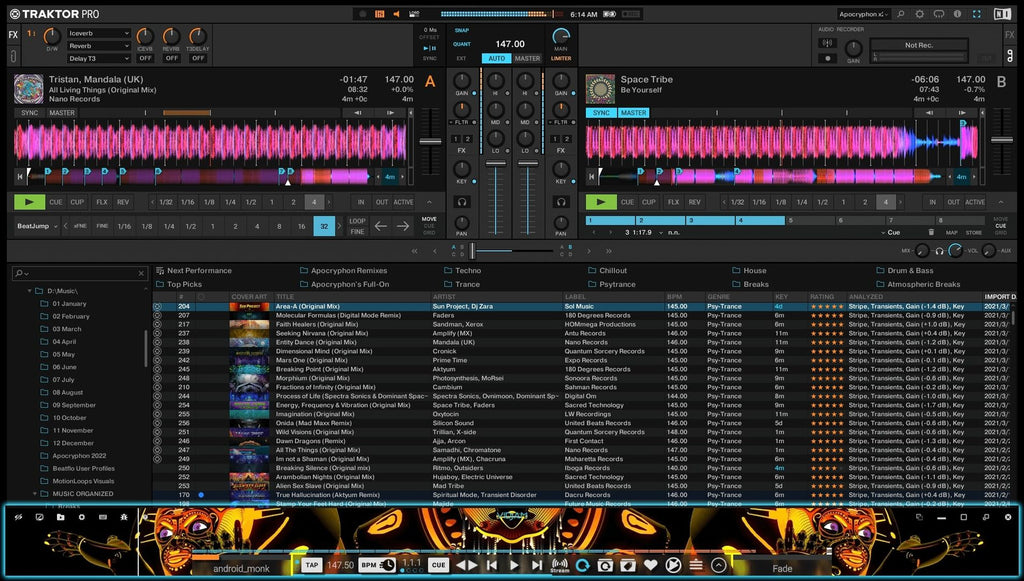
Task: Toggle SYNC on Deck A
Action: point(28,113)
